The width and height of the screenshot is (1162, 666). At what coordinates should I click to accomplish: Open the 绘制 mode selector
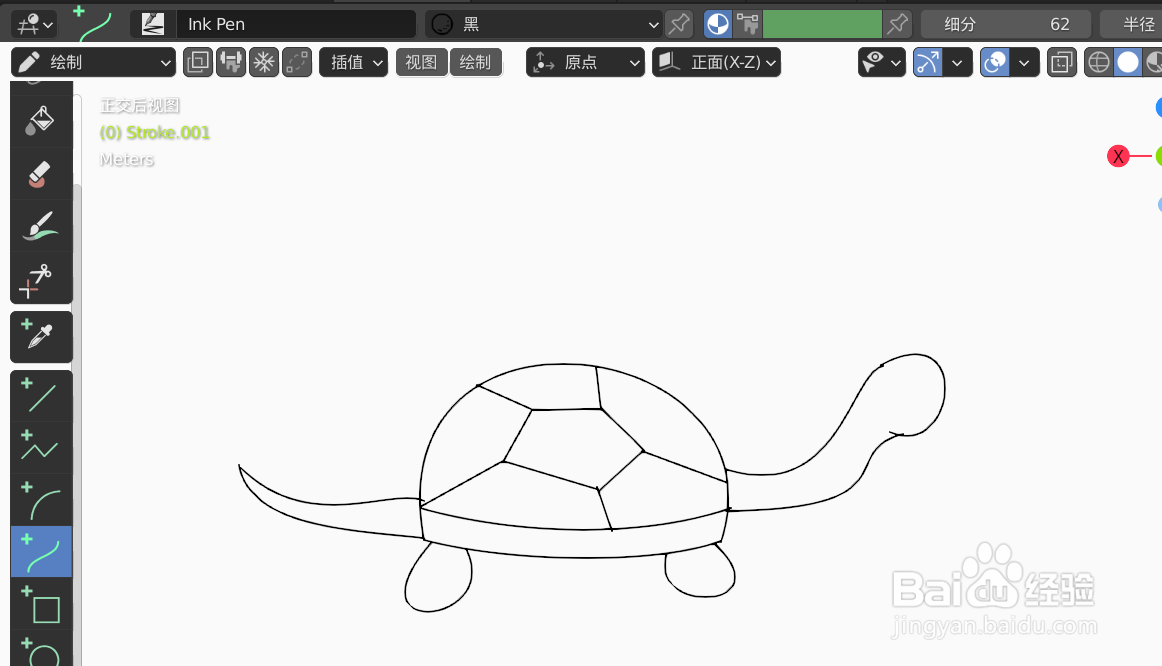click(93, 61)
